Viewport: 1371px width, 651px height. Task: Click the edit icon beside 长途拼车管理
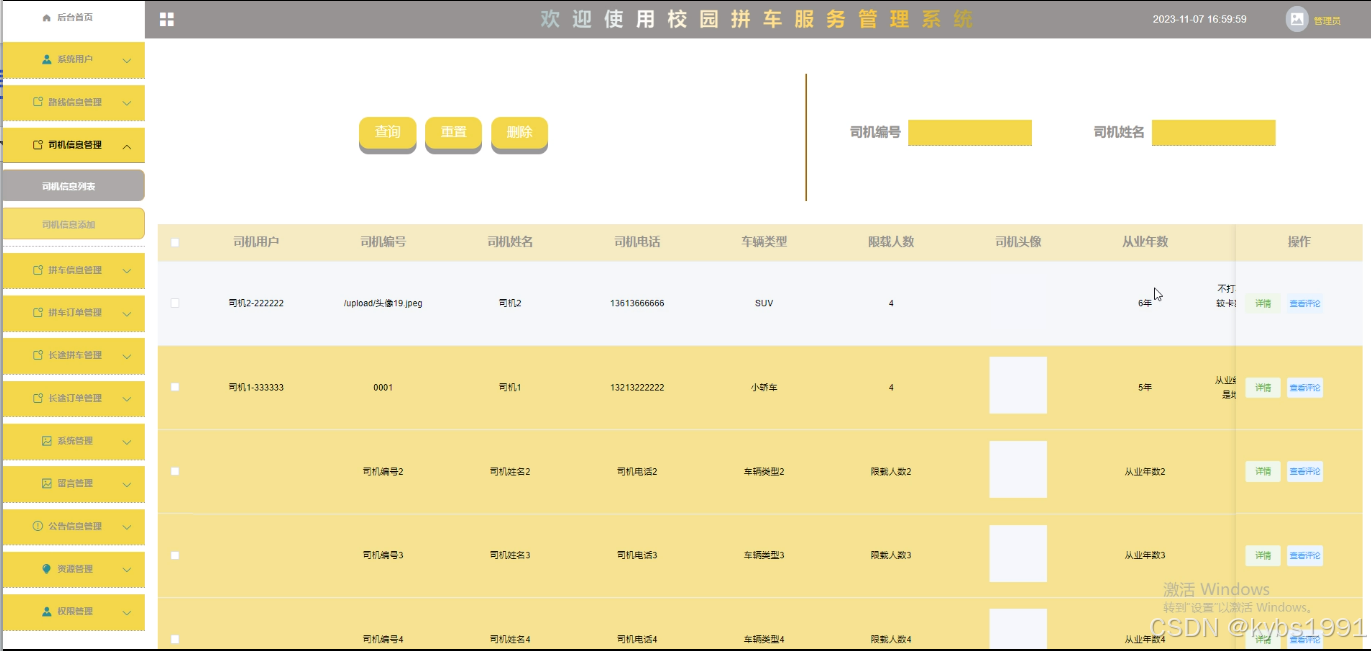coord(38,355)
